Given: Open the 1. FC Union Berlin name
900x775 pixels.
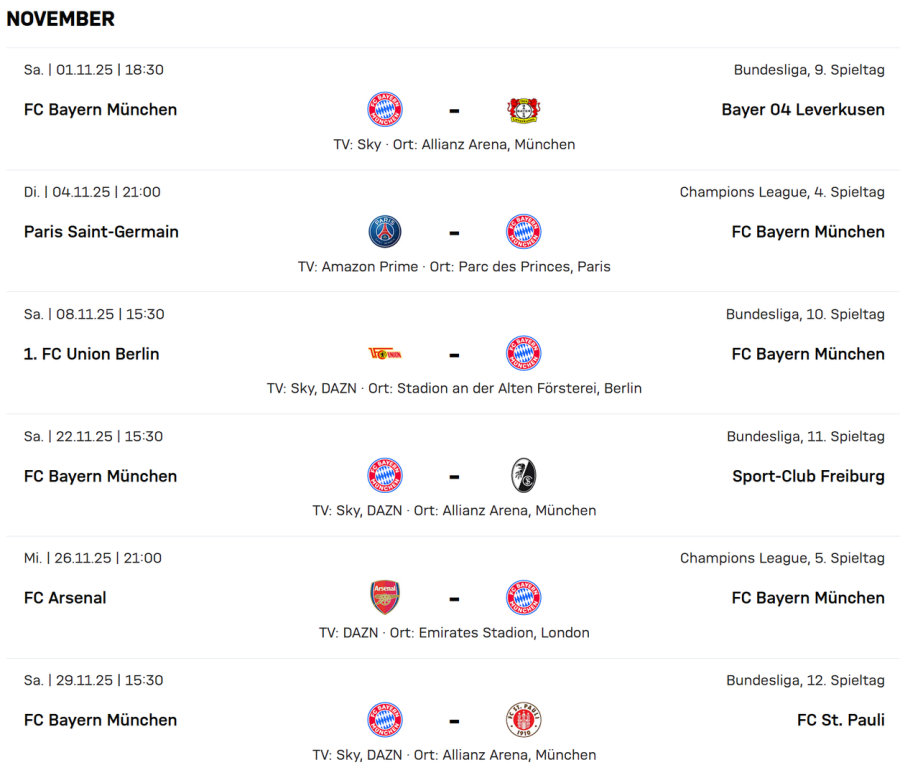Looking at the screenshot, I should click(x=91, y=354).
